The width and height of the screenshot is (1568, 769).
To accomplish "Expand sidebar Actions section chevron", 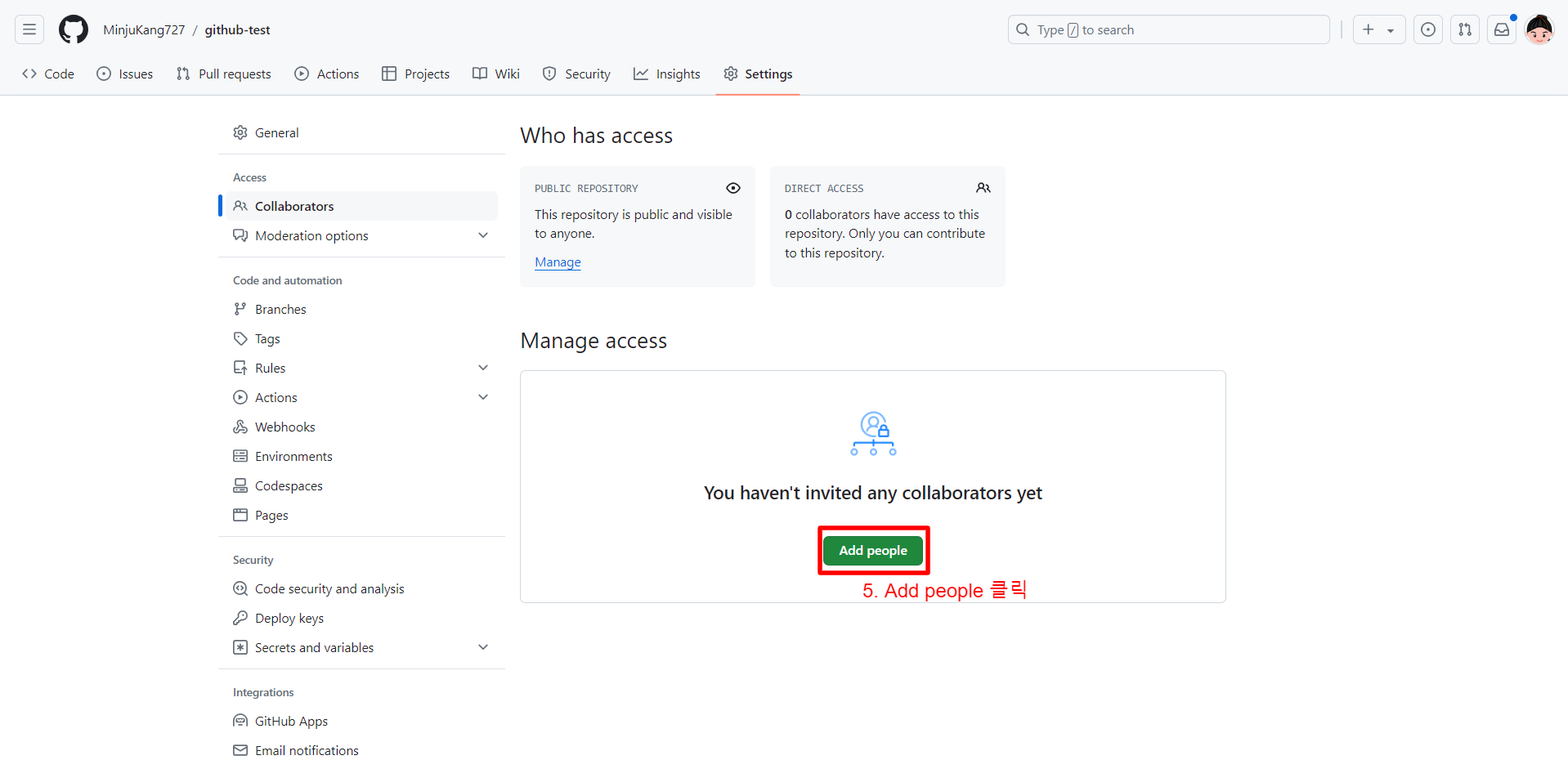I will click(483, 397).
